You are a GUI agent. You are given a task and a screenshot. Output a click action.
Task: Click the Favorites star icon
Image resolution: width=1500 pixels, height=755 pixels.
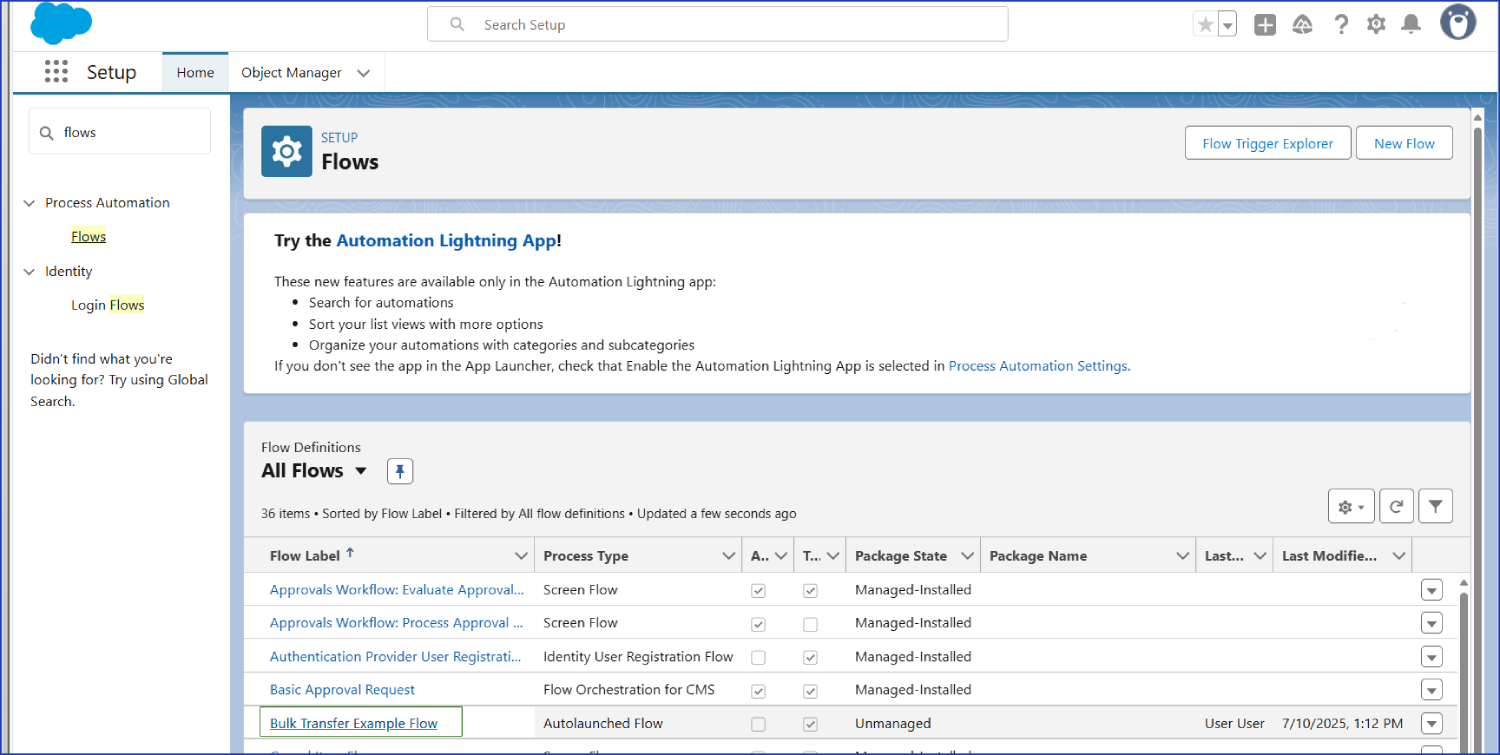point(1205,25)
